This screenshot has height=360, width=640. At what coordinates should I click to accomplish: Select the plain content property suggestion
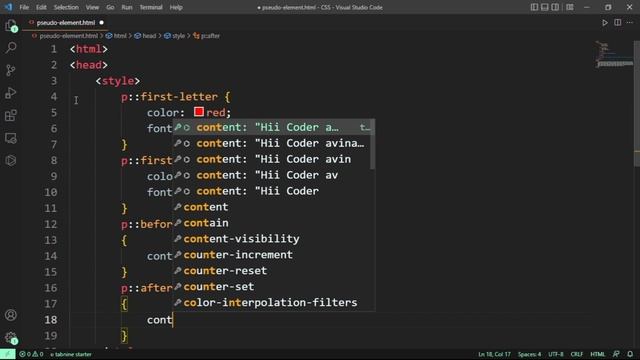coord(273,207)
